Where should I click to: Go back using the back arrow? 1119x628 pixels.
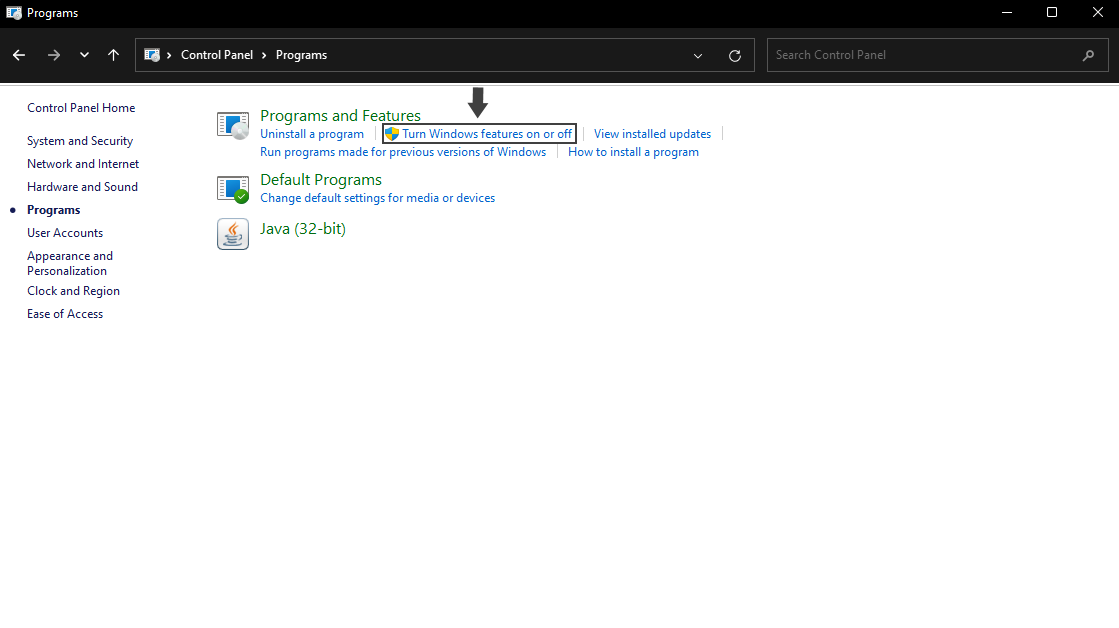coord(19,55)
